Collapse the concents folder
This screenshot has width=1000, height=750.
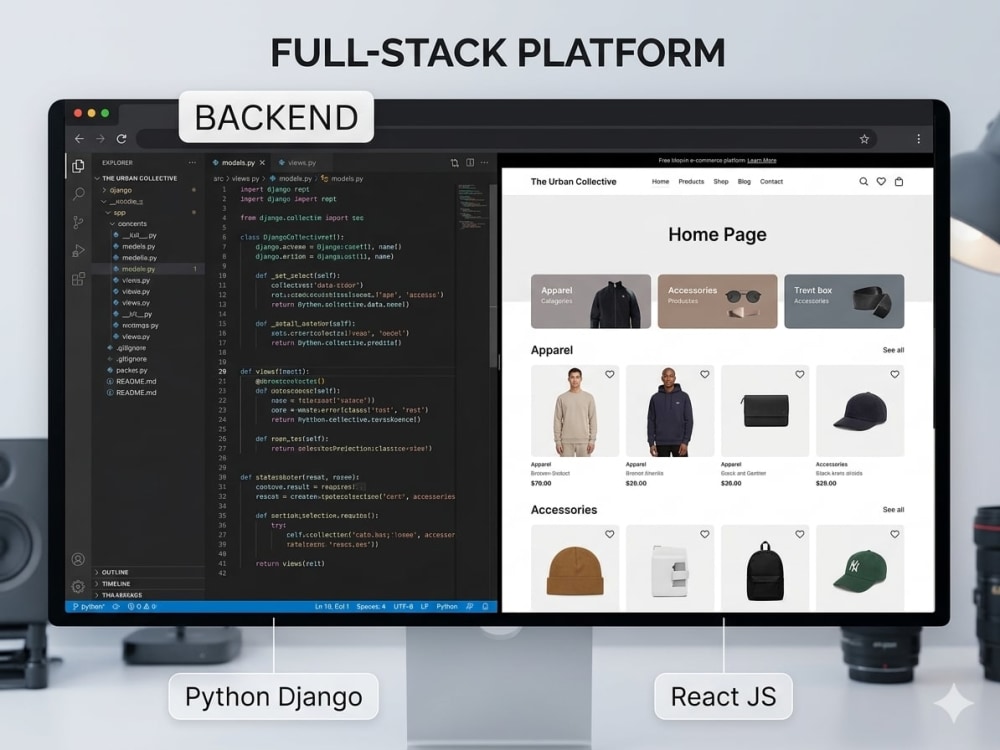128,224
